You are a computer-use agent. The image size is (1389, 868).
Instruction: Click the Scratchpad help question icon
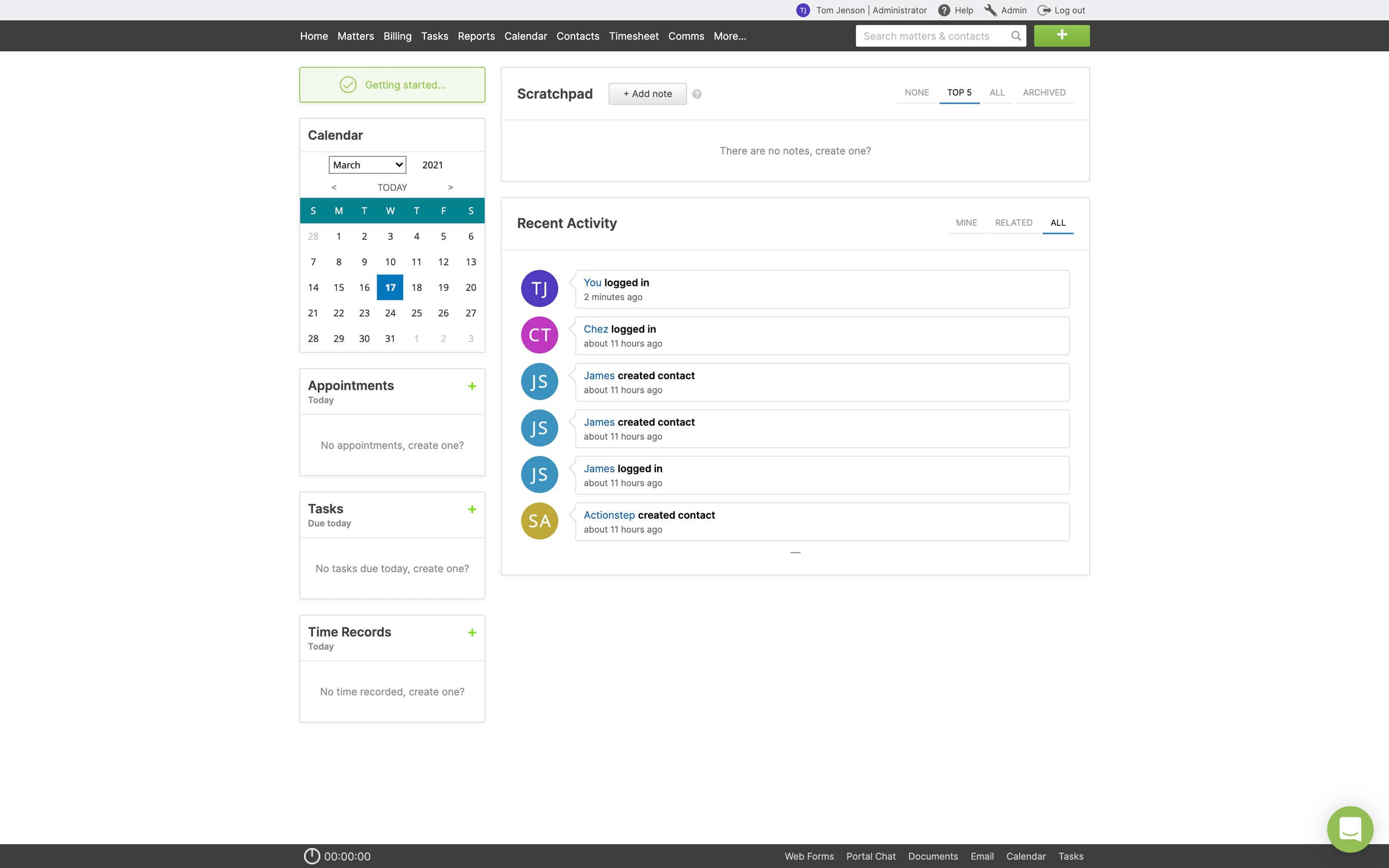[697, 94]
